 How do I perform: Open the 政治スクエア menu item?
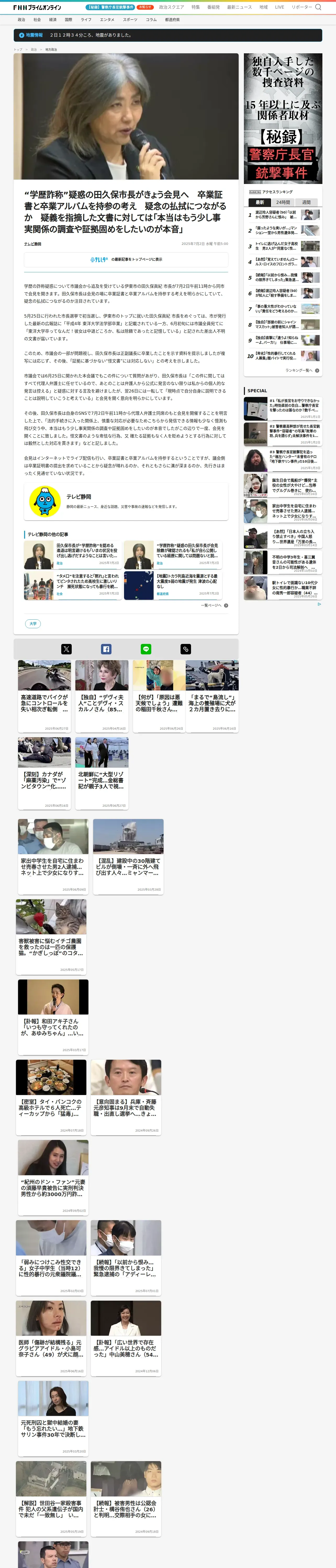(x=171, y=7)
